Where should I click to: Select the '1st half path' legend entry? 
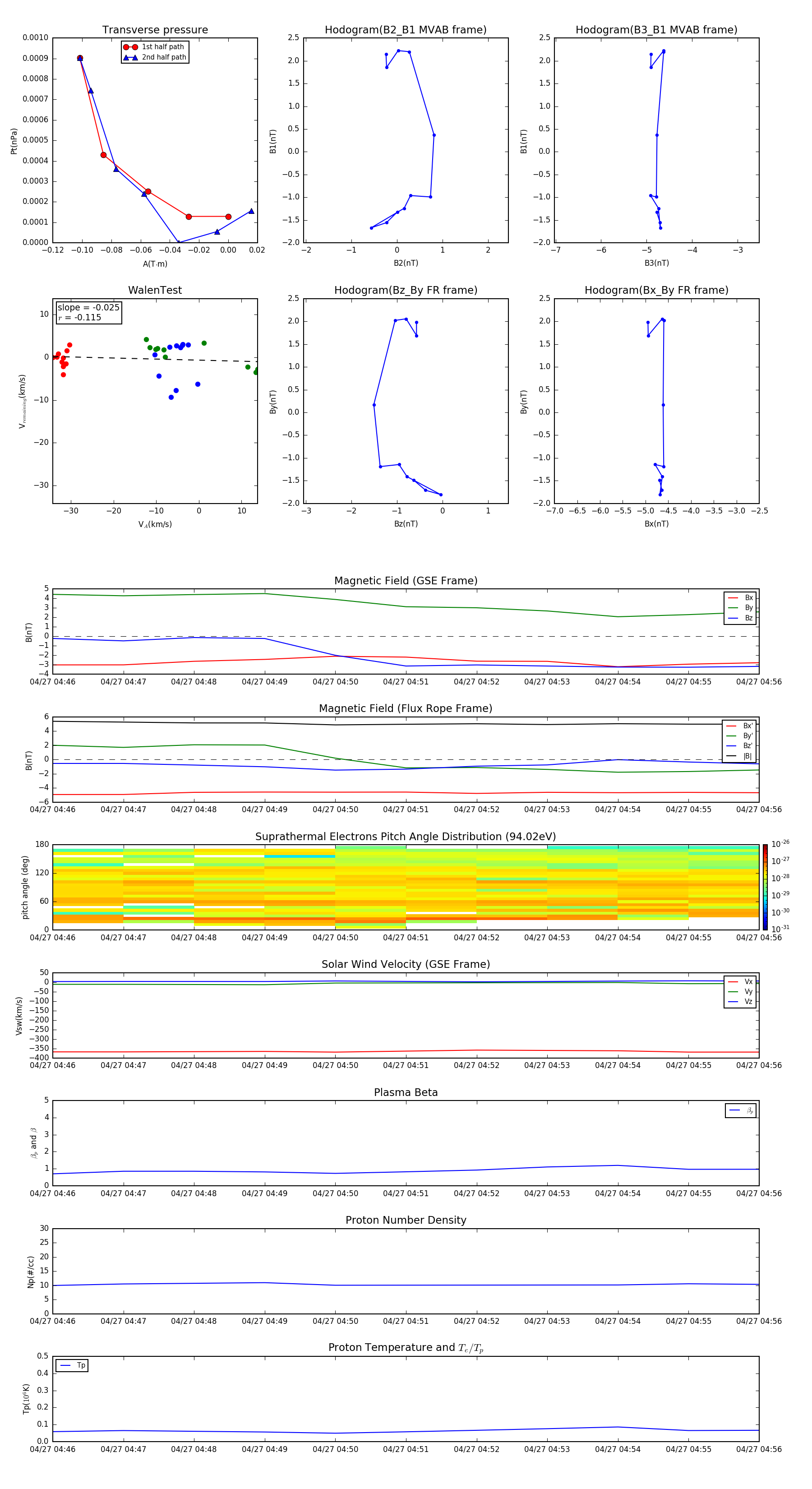click(154, 47)
